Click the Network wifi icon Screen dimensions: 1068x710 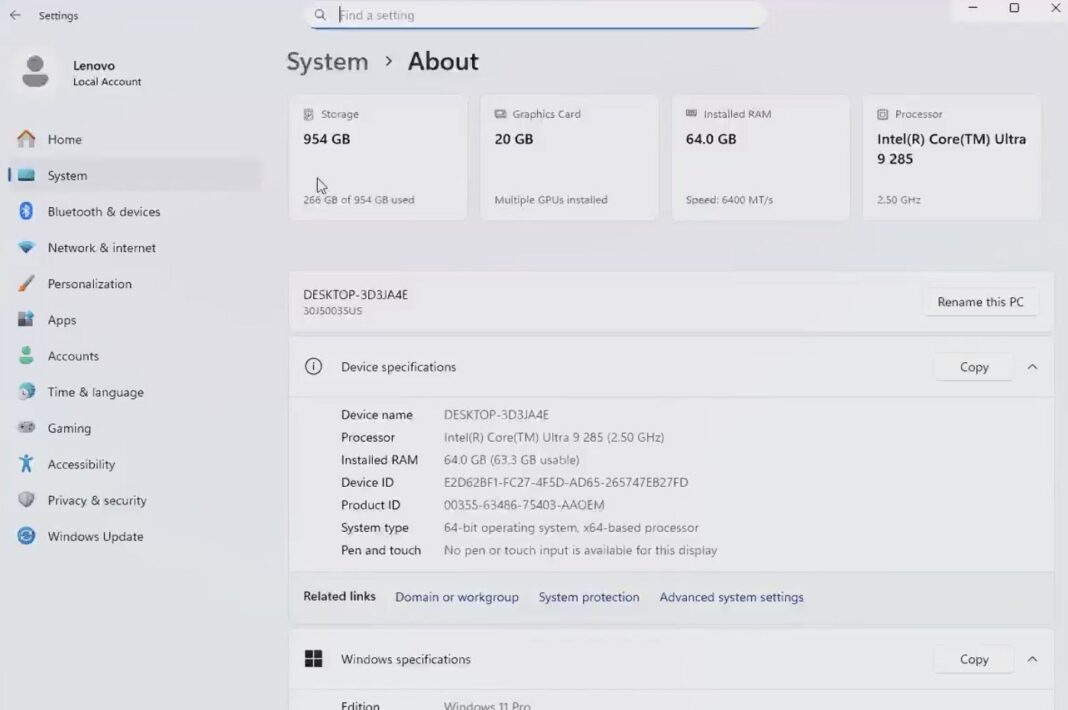[x=26, y=247]
